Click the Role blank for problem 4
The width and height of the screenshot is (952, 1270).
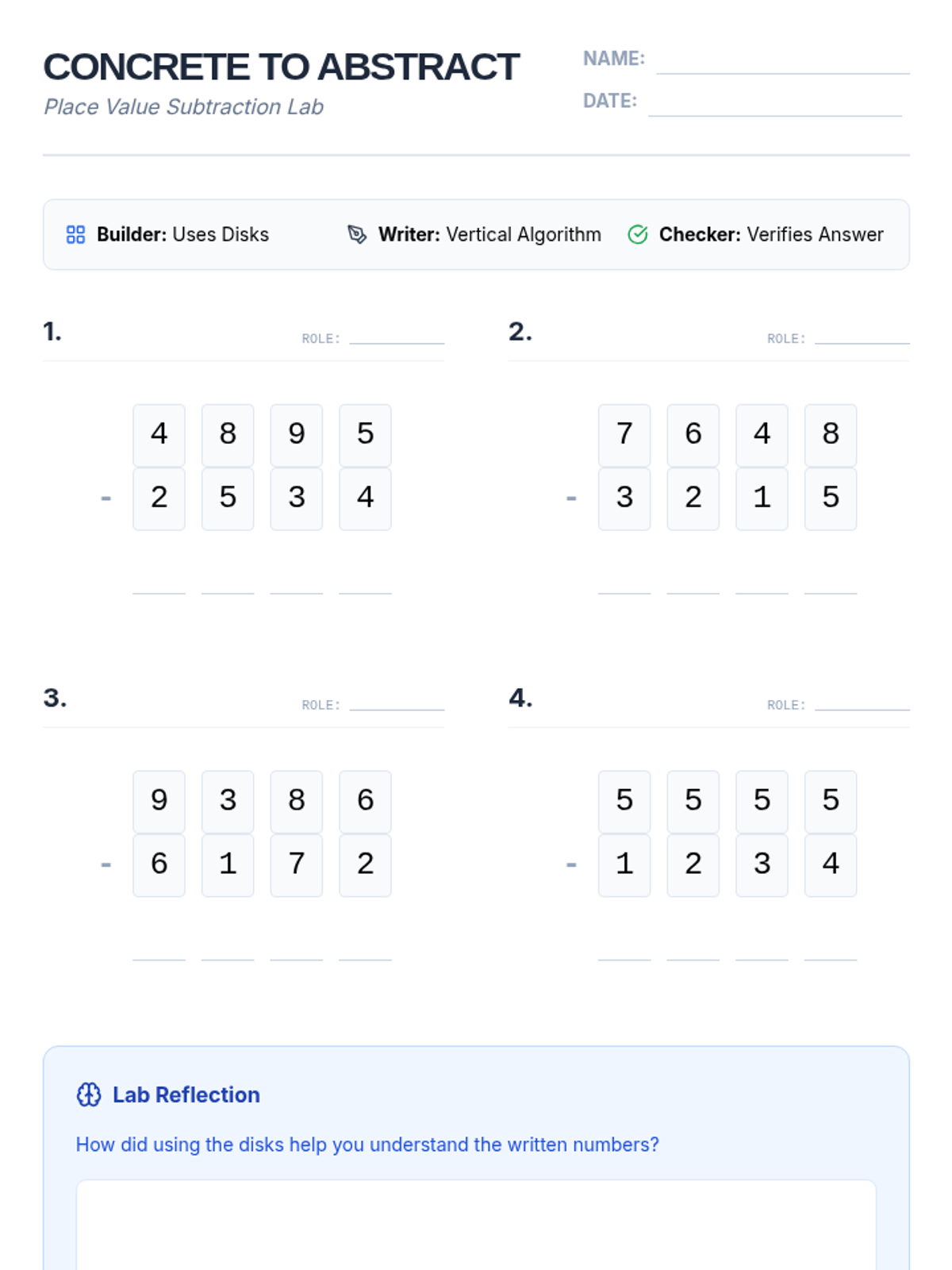(x=862, y=703)
